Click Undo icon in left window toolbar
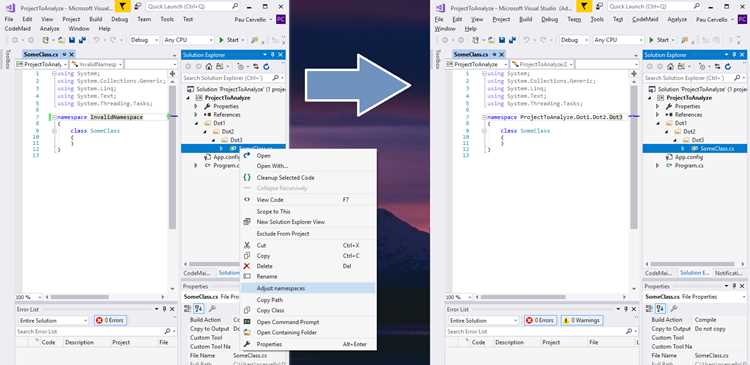 (x=97, y=40)
